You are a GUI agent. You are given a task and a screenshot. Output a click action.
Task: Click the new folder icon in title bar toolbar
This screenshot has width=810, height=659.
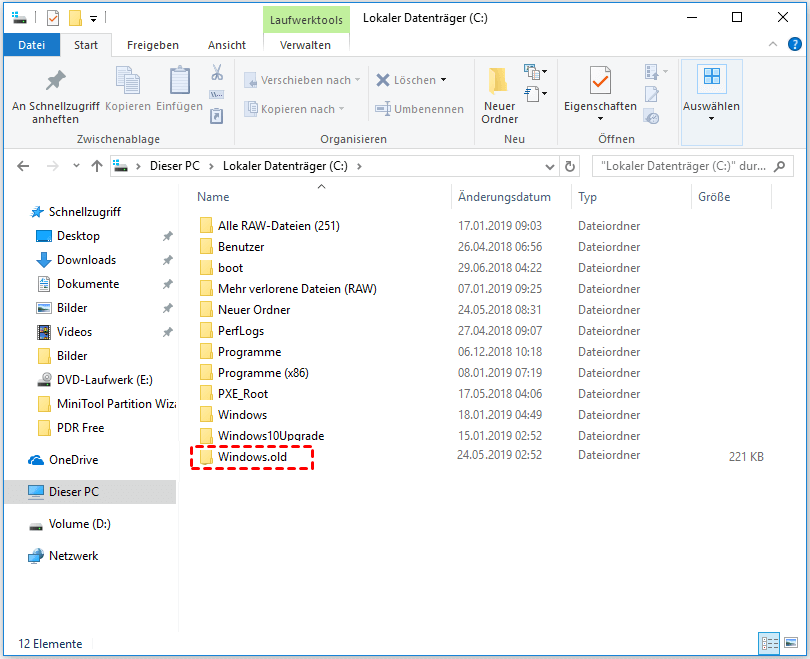point(75,18)
